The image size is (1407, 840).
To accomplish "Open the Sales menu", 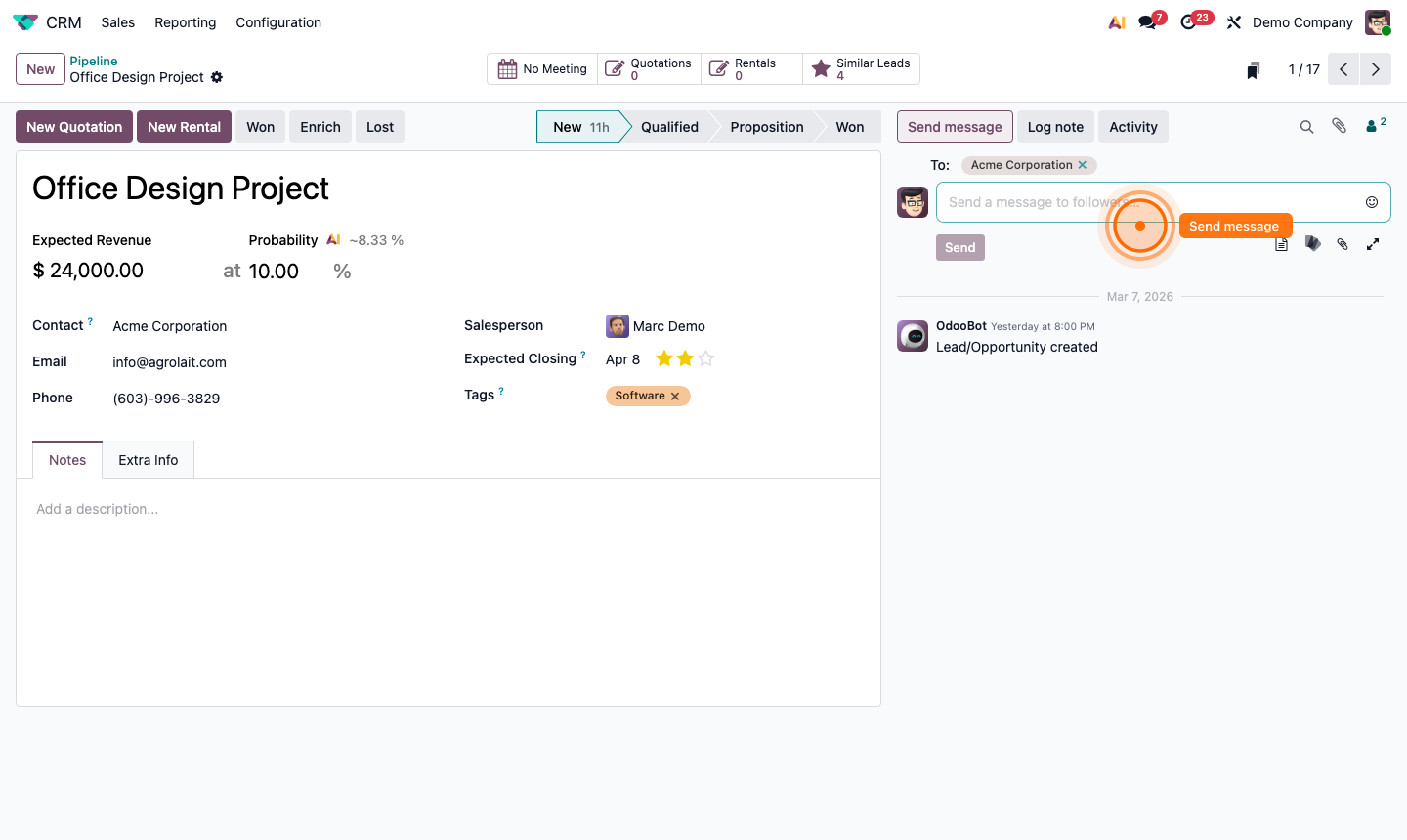I will (x=117, y=21).
